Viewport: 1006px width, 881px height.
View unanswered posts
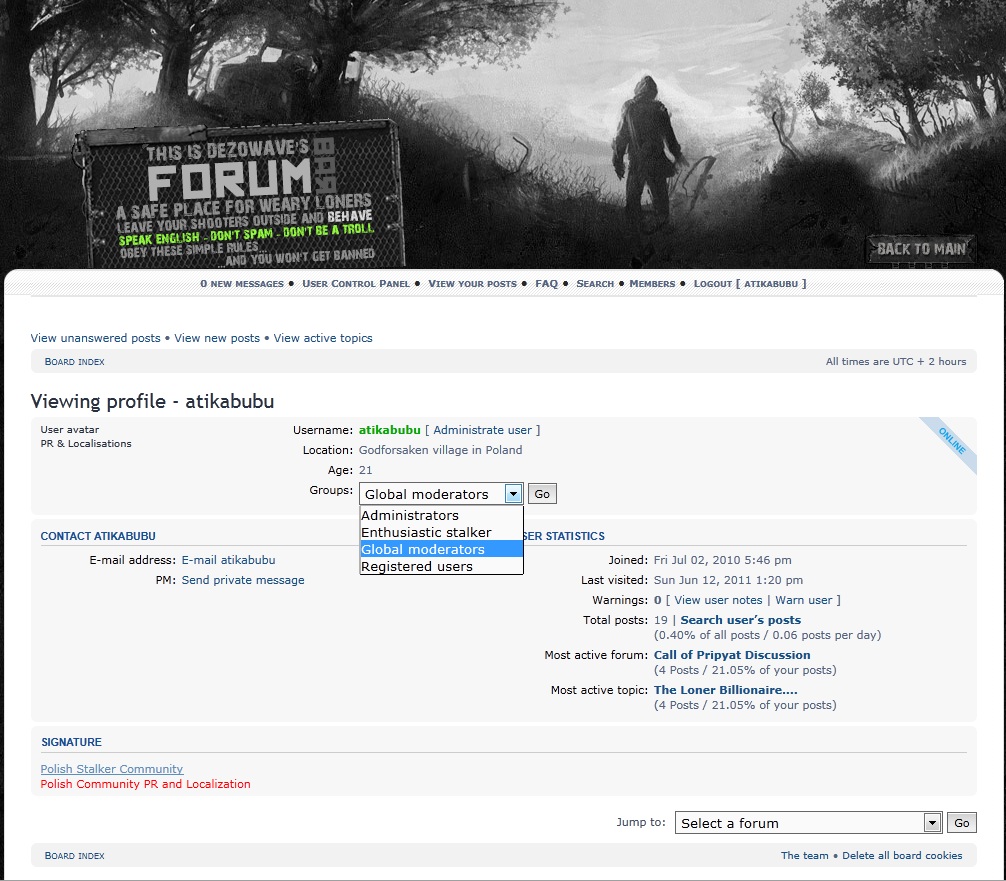[x=96, y=338]
